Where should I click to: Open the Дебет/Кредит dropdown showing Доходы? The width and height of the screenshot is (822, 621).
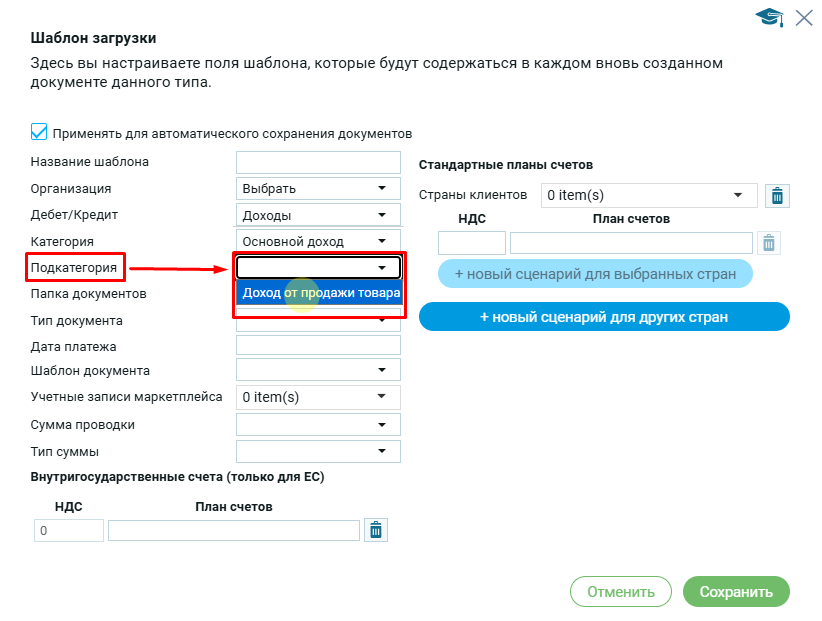tap(318, 215)
